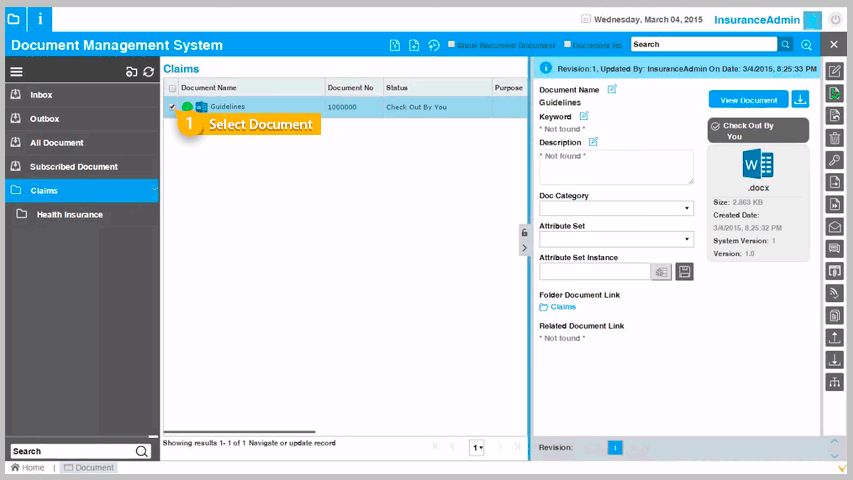Open advanced search magnifier icon
The height and width of the screenshot is (480, 853).
806,45
